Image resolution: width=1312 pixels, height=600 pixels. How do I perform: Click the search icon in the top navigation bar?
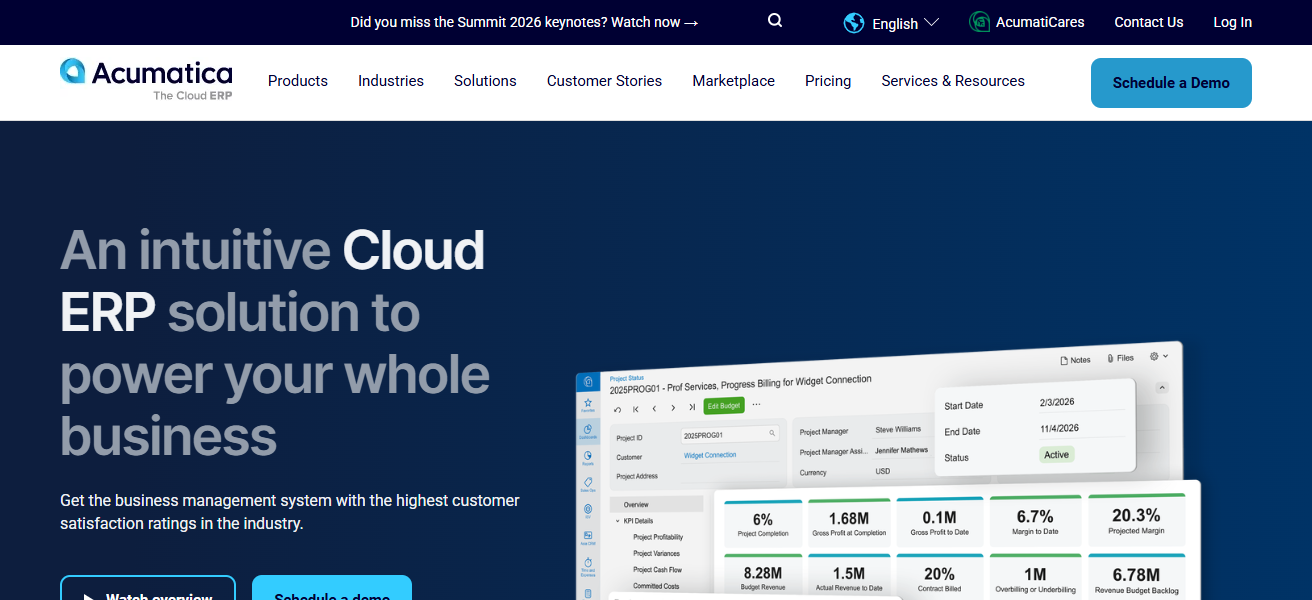(775, 20)
